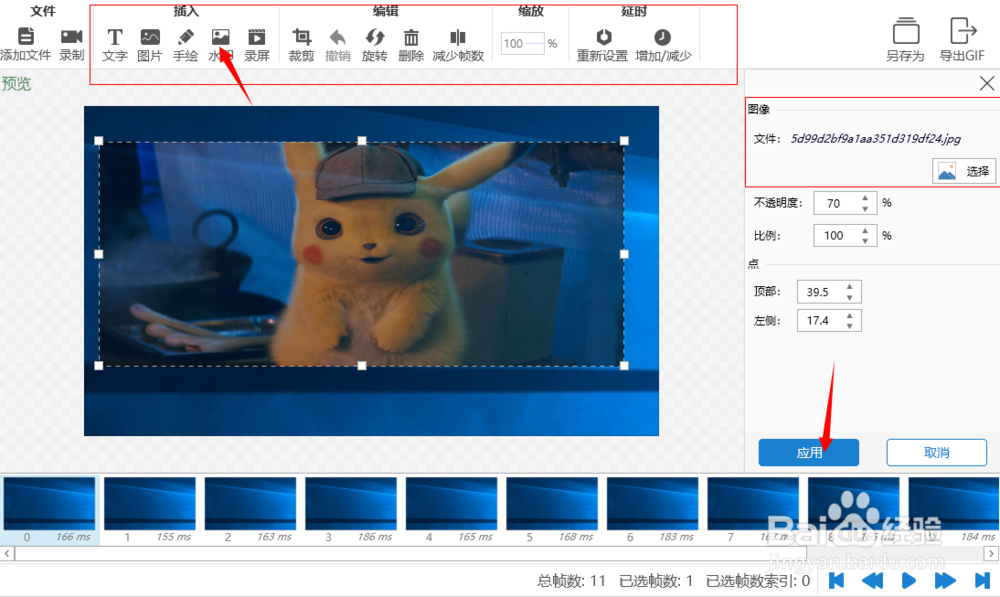This screenshot has height=597, width=1000.
Task: Click the 顶部 top position field
Action: (821, 291)
